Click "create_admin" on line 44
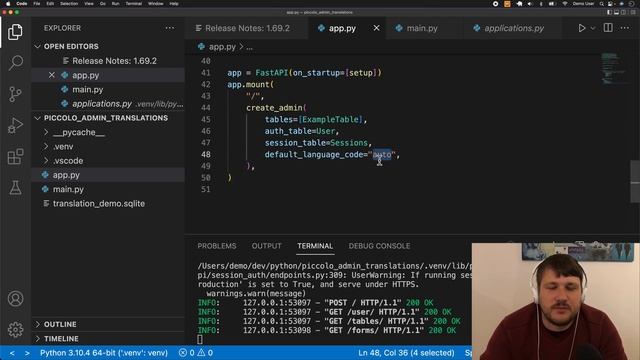This screenshot has width=640, height=360. (x=274, y=108)
